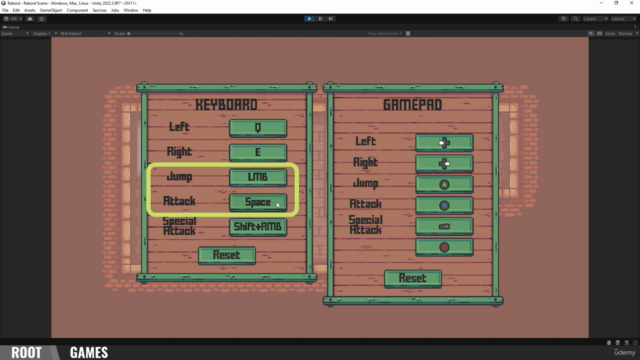Image resolution: width=640 pixels, height=360 pixels.
Task: Open the Game view mode dropdown
Action: [15, 33]
